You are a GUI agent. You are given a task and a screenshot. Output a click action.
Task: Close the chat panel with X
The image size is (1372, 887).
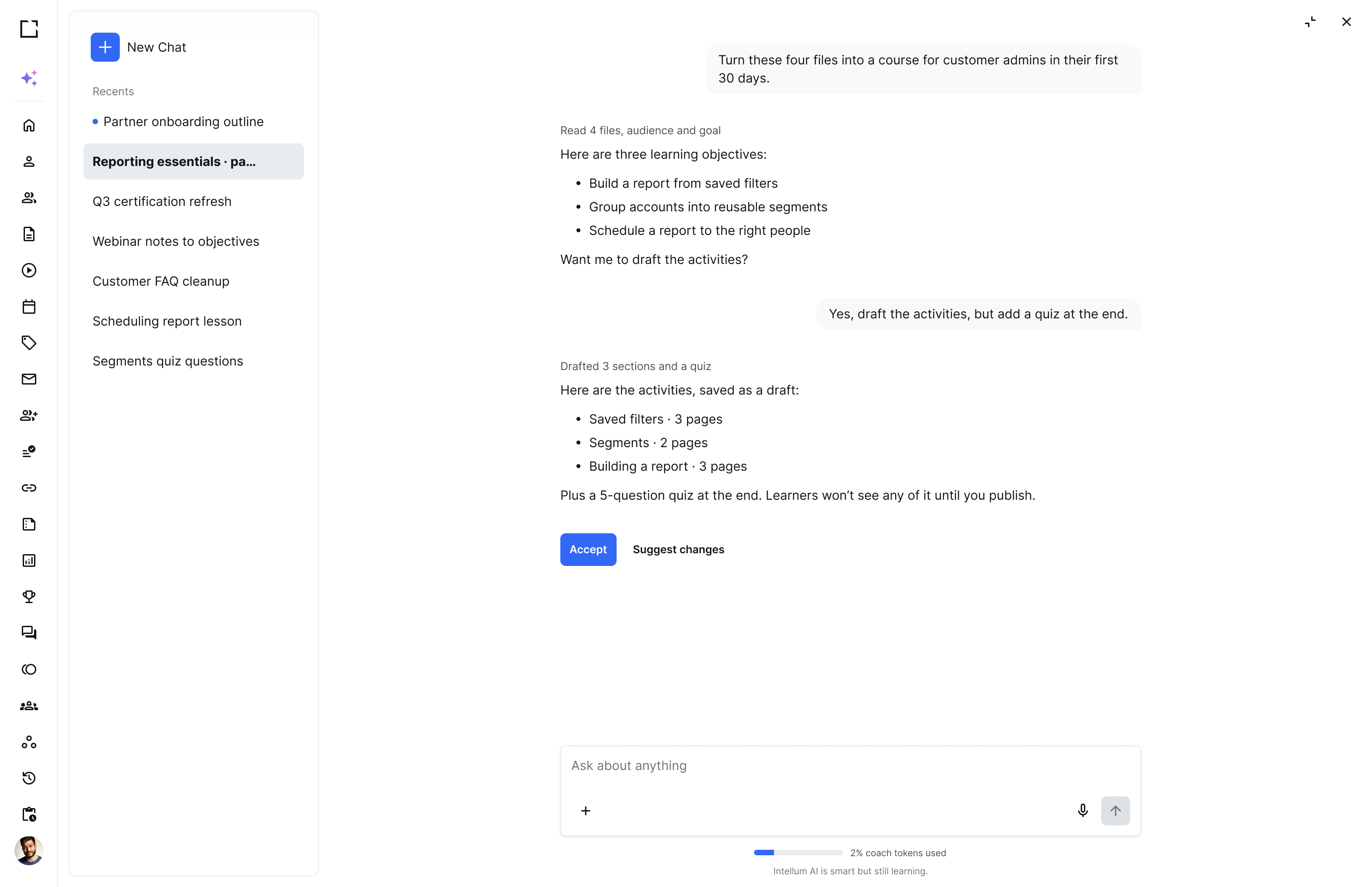tap(1346, 22)
